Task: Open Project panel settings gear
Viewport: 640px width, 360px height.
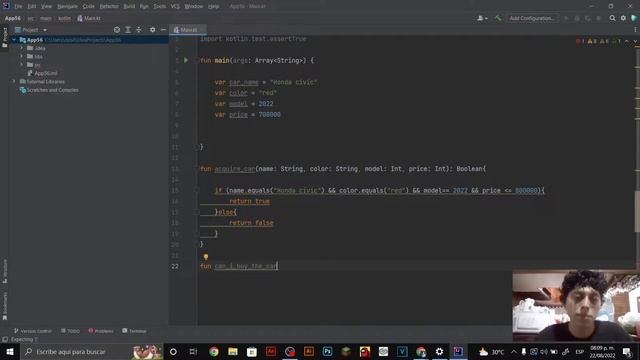Action: coord(152,30)
